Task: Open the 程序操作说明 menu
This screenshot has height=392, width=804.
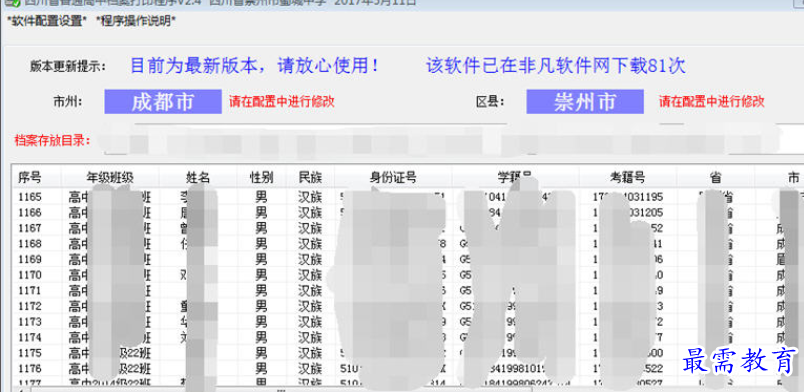Action: point(136,22)
